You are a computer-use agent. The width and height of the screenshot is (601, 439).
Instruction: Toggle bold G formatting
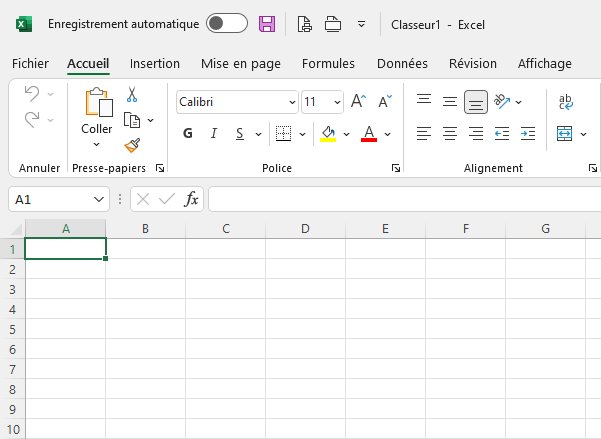pos(188,133)
